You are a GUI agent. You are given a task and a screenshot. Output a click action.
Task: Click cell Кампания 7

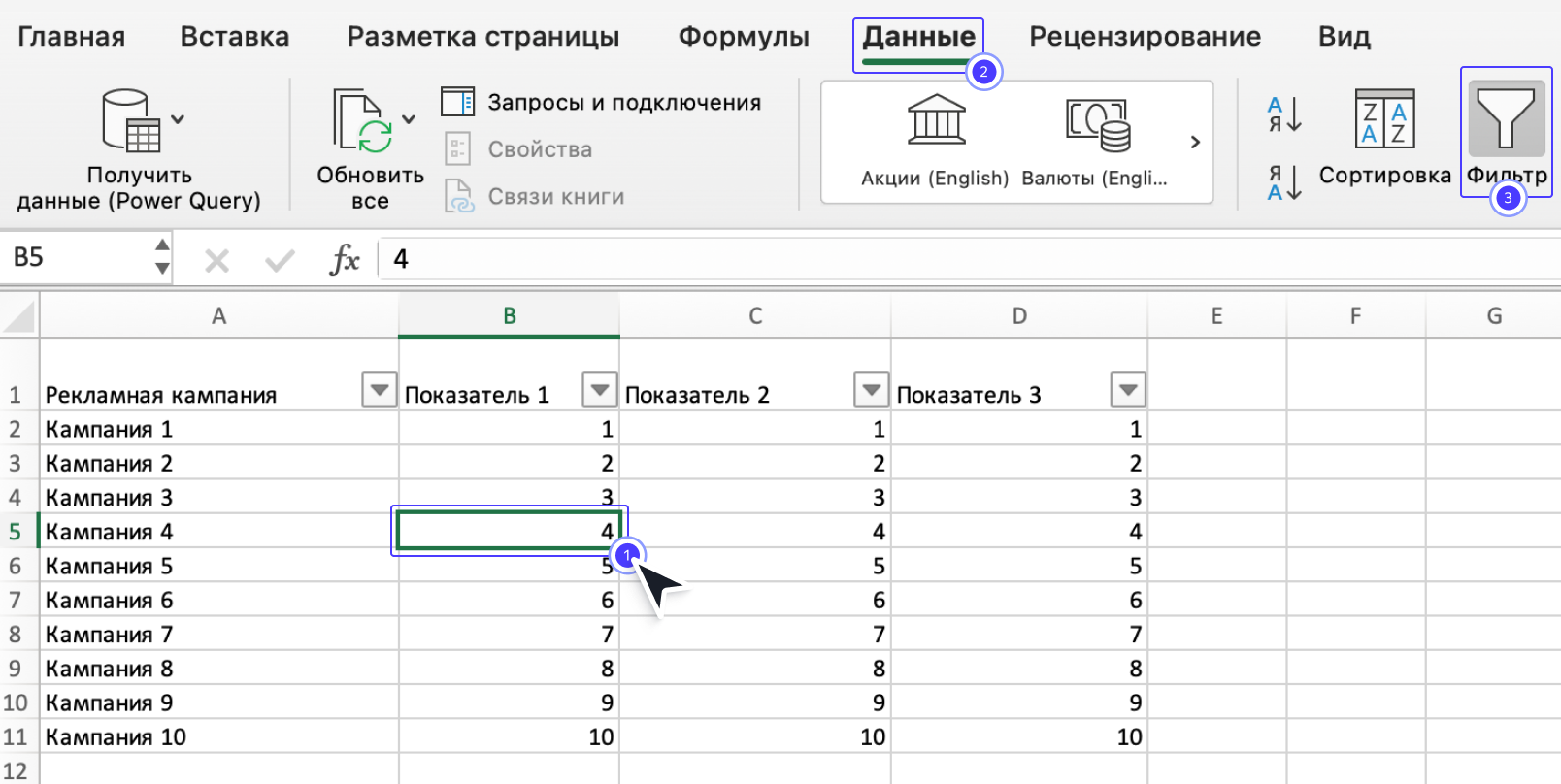pyautogui.click(x=219, y=635)
